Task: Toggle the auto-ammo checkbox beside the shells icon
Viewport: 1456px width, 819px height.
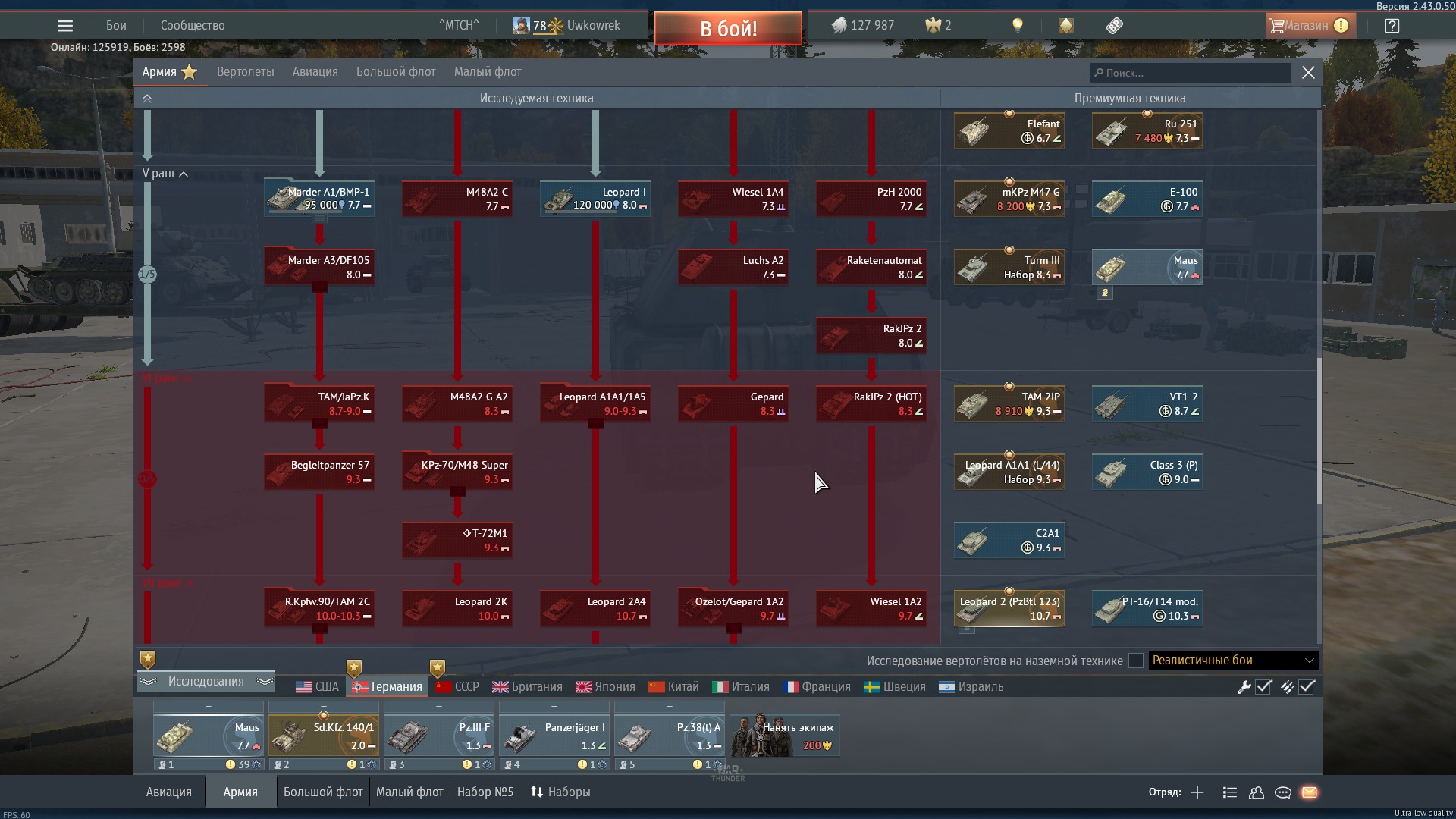Action: pos(1307,687)
